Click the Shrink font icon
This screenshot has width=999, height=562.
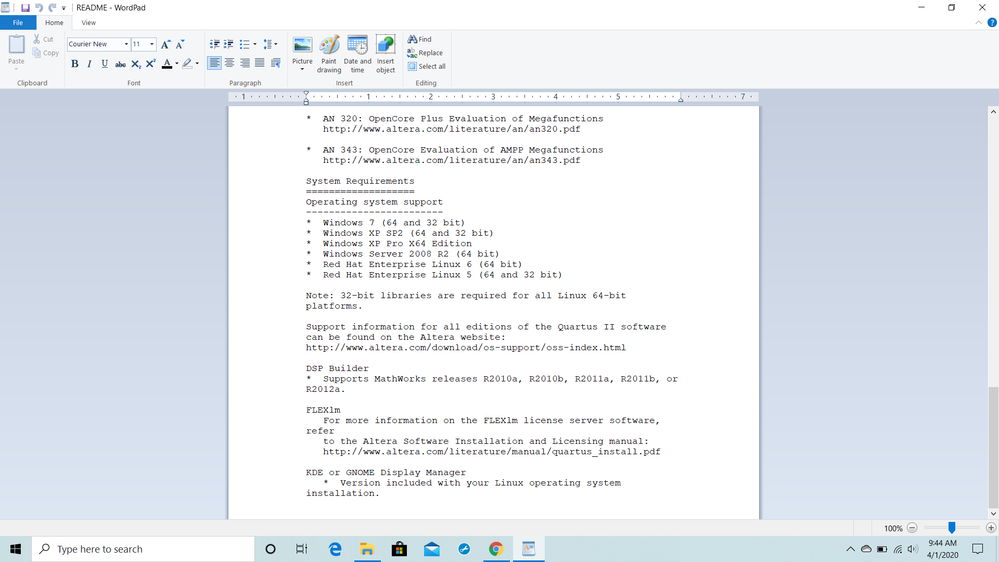180,44
